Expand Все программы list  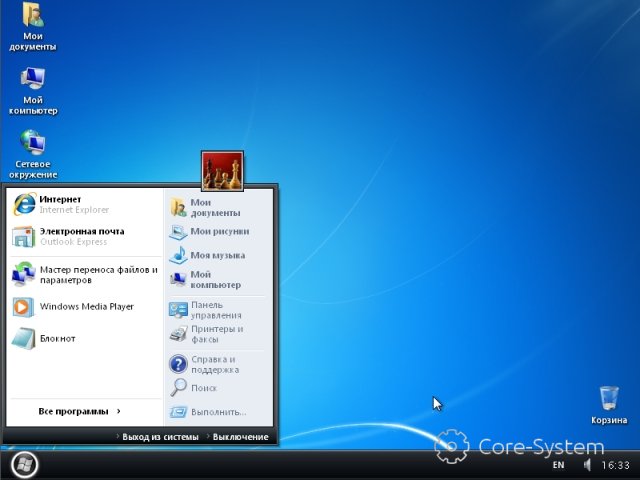click(x=80, y=411)
